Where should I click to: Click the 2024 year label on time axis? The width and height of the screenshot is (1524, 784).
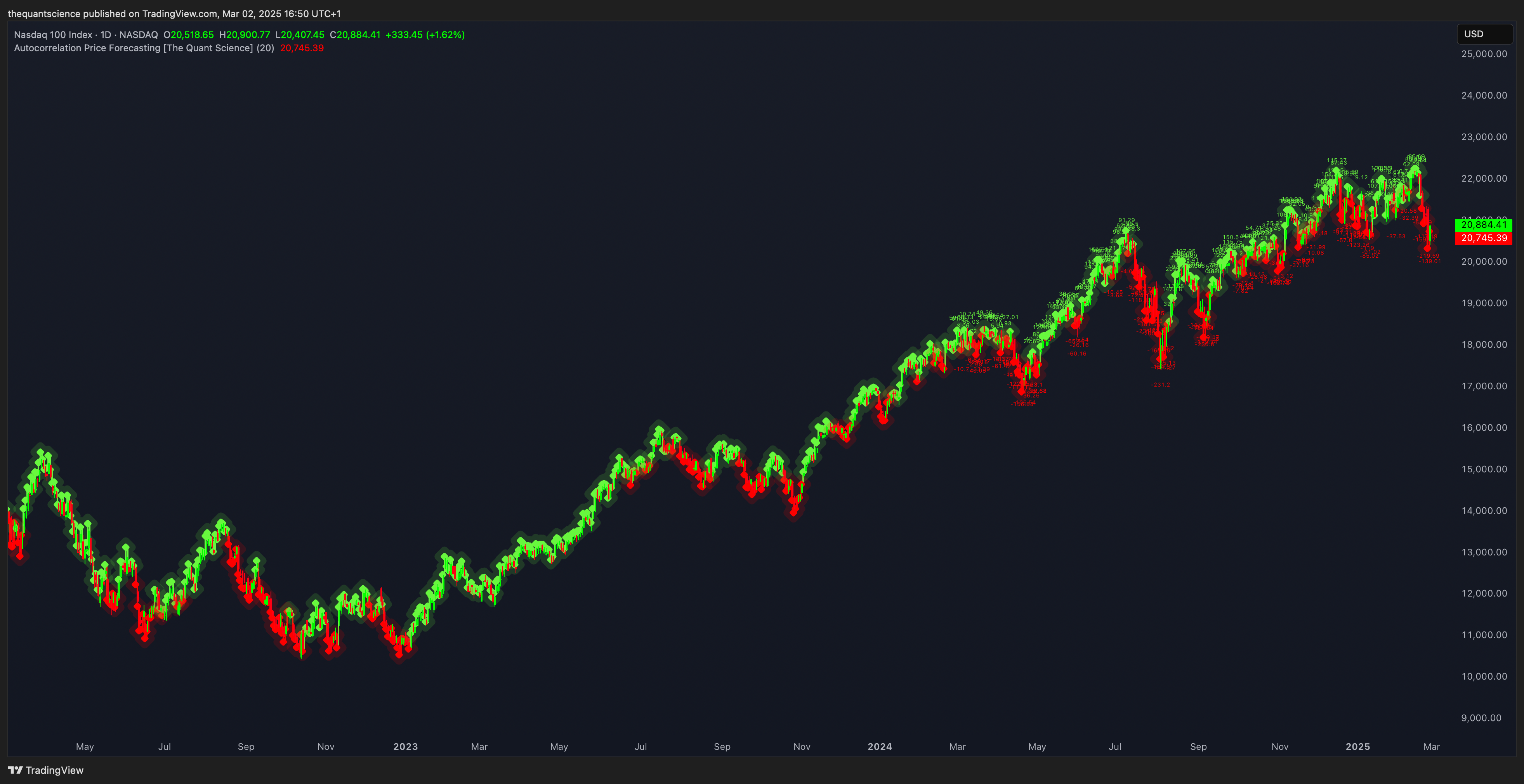click(x=880, y=747)
